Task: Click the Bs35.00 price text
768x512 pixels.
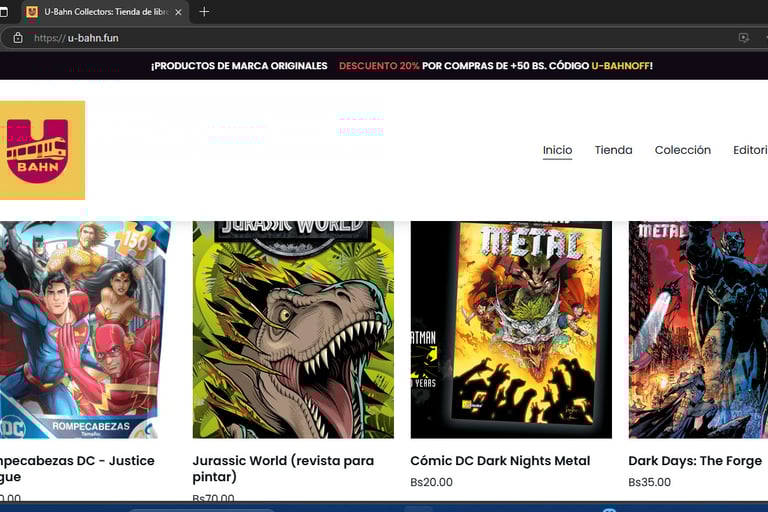Action: [649, 482]
